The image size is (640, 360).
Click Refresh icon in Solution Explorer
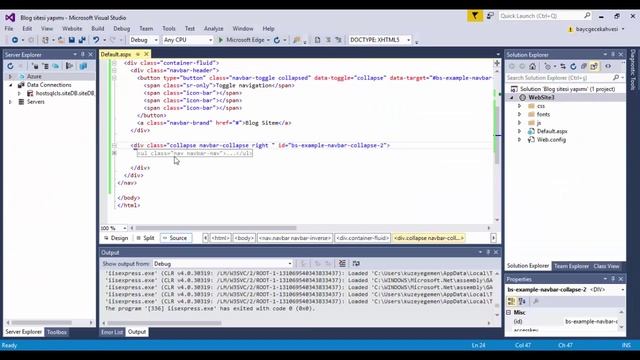click(573, 67)
